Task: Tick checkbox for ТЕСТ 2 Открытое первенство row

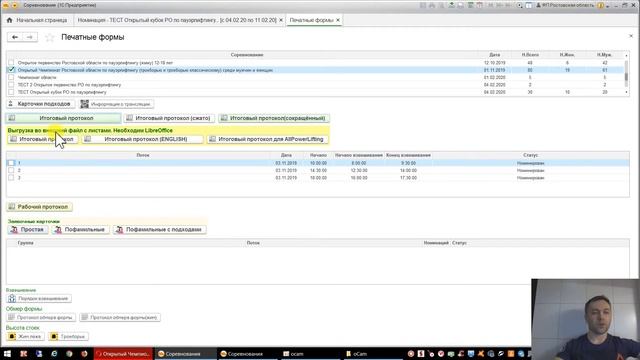Action: coord(11,85)
